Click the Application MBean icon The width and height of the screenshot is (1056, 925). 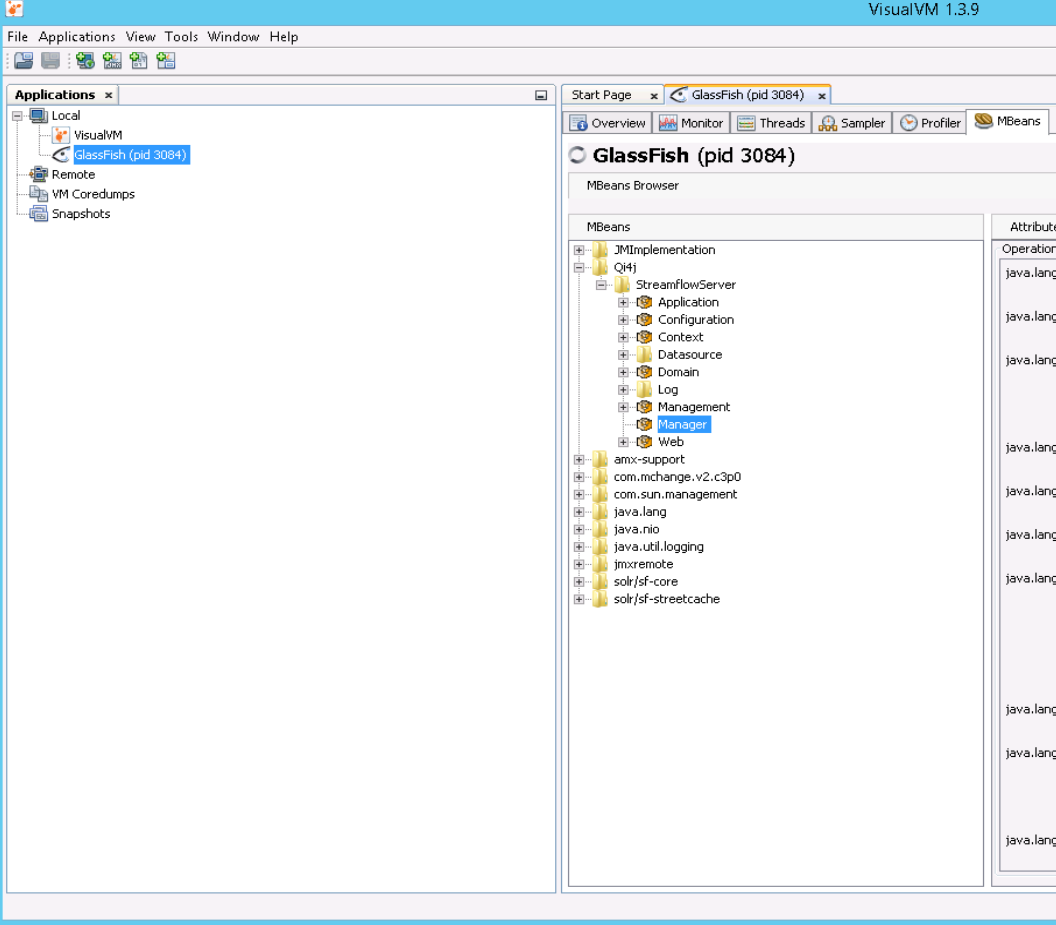tap(645, 302)
